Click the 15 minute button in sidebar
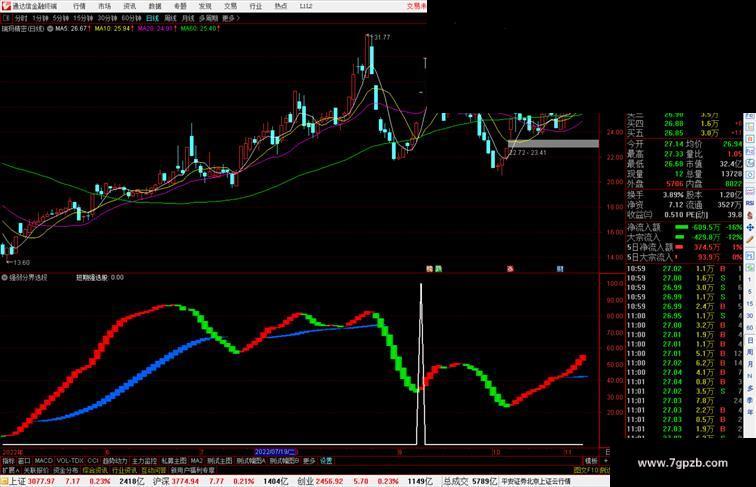756x487 pixels. [x=750, y=304]
